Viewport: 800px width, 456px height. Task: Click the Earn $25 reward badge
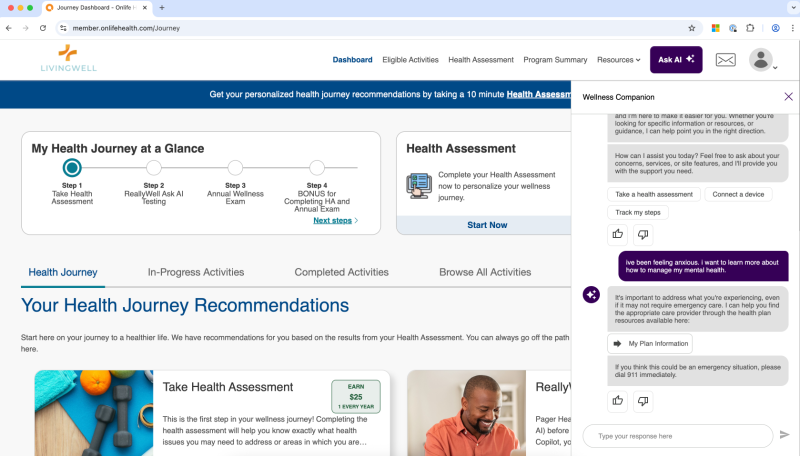coord(356,396)
